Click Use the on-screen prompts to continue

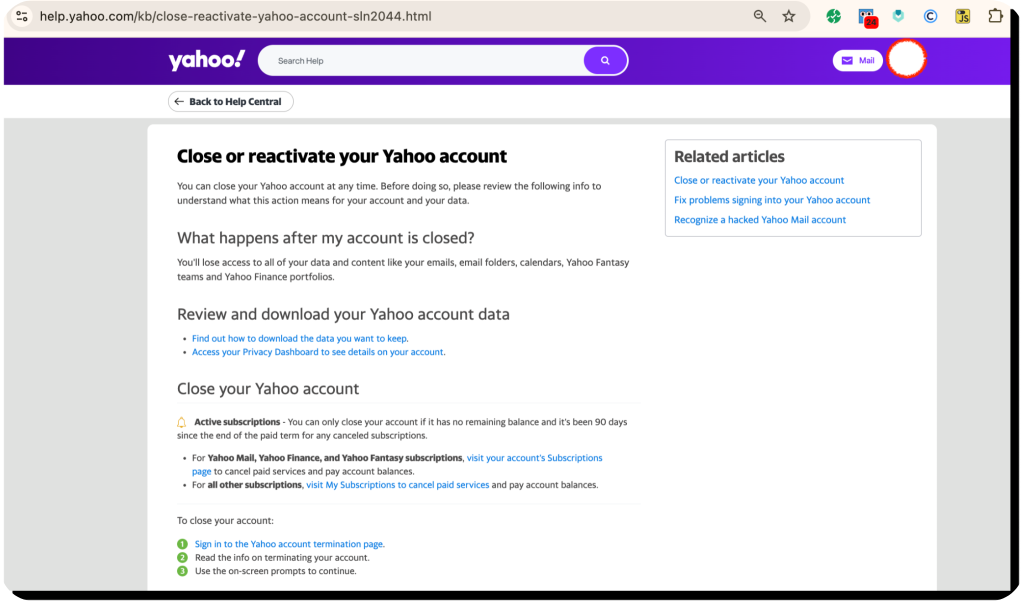point(276,571)
